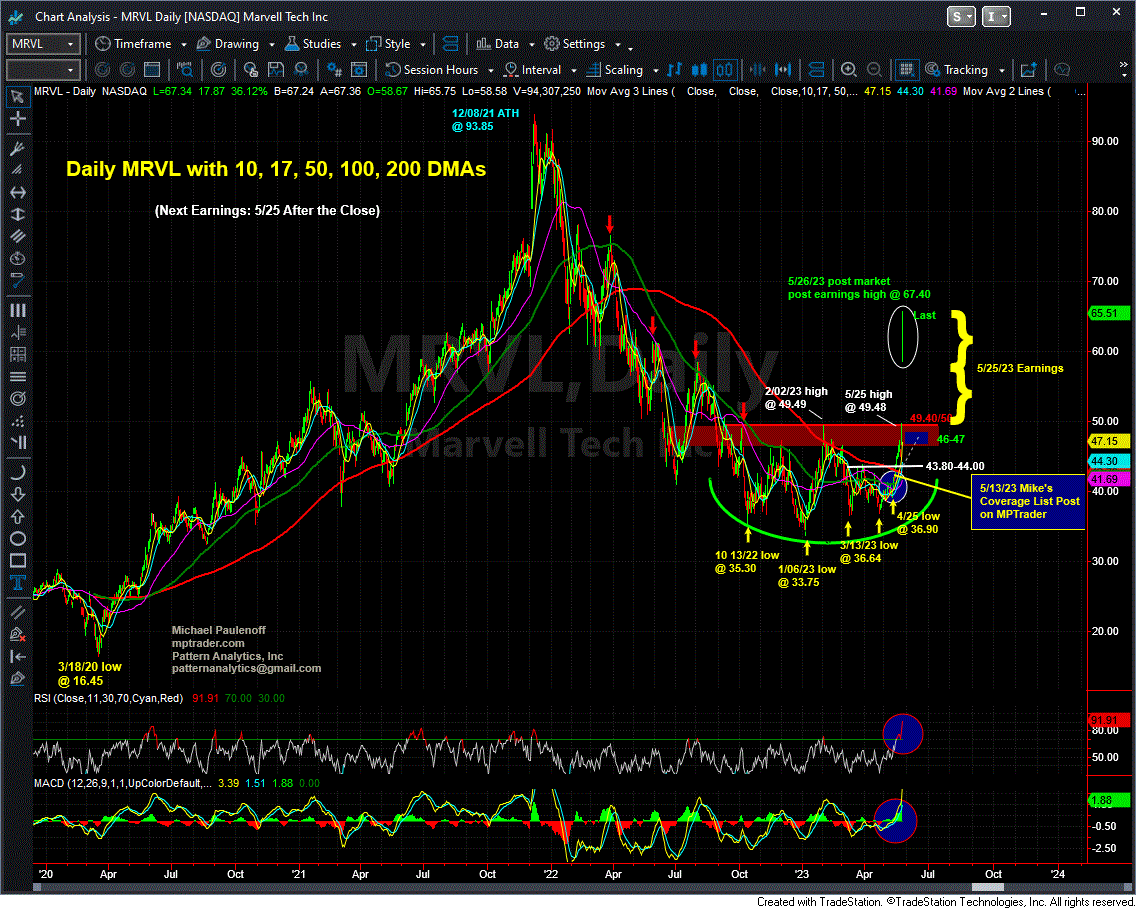This screenshot has width=1136, height=908.
Task: Click the 'Daily MRVL with 10, 17, 50, 100, 200 DMAs' title text
Action: point(276,169)
